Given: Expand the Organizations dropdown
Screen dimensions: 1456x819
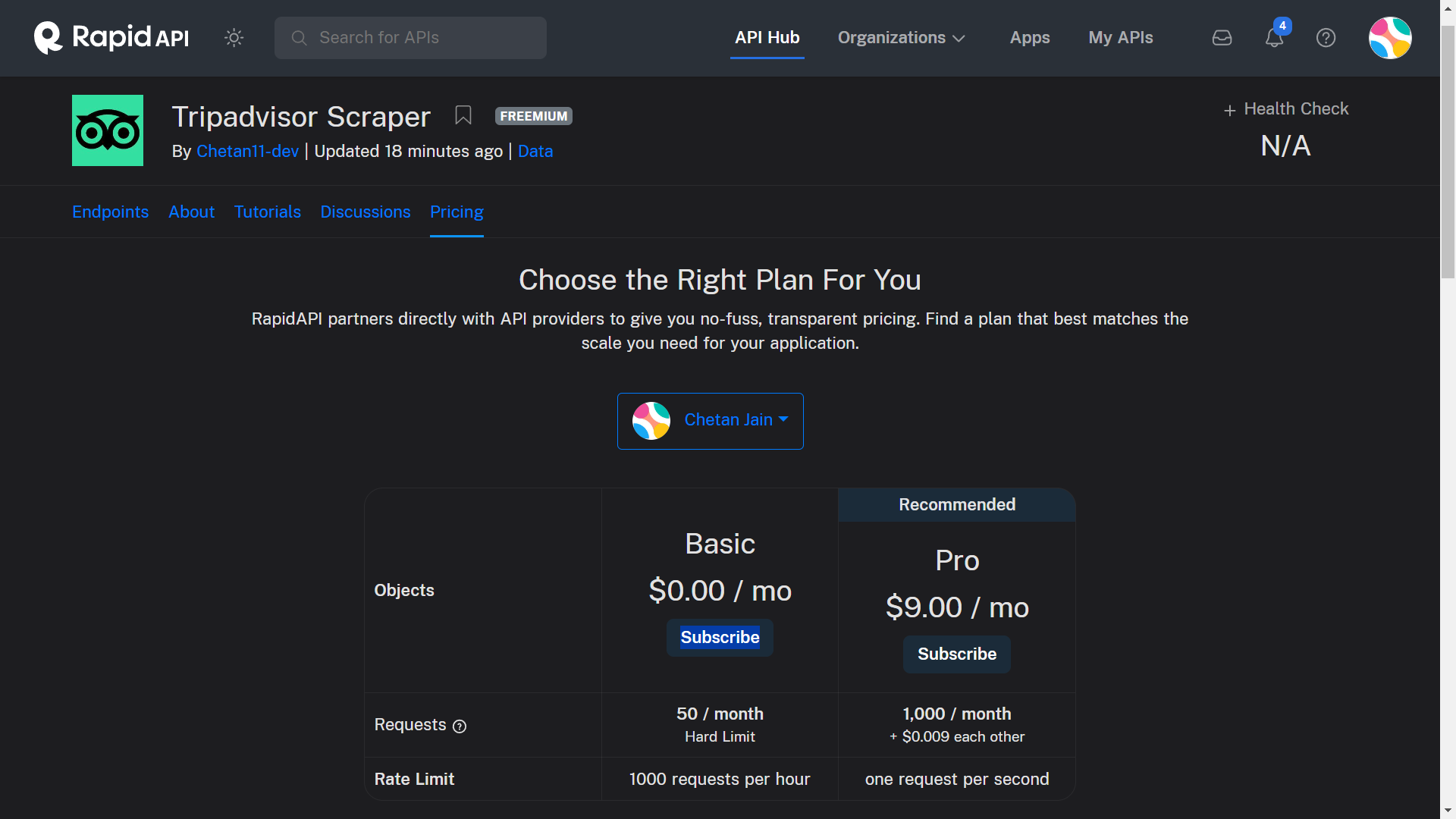Looking at the screenshot, I should pos(901,38).
